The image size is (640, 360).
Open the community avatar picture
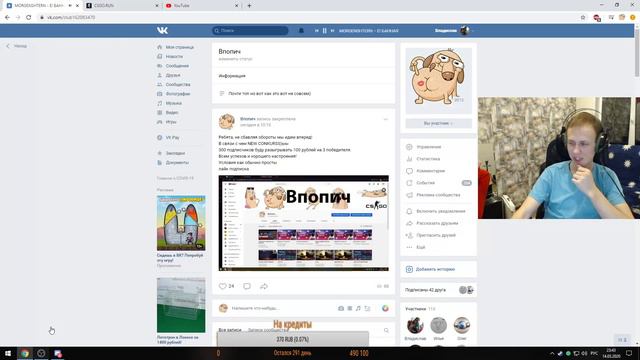pyautogui.click(x=438, y=80)
